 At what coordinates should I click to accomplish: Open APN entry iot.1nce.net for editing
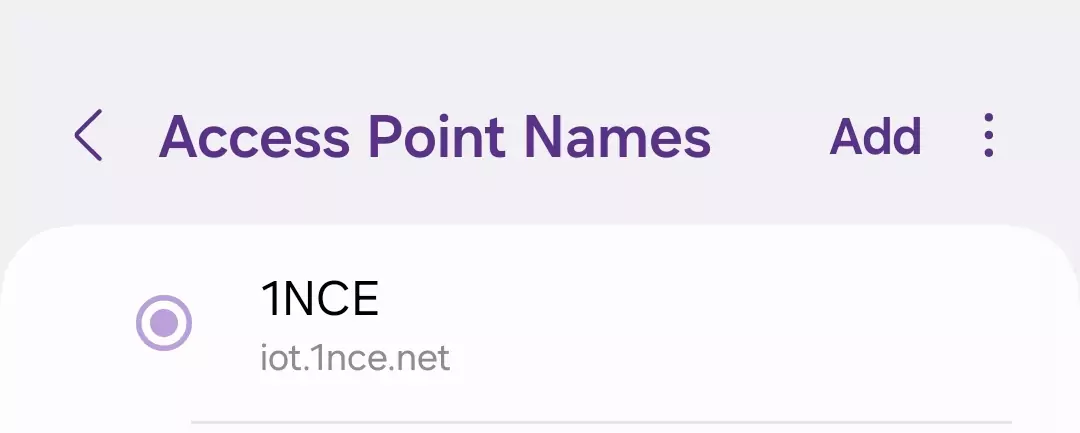(x=600, y=325)
